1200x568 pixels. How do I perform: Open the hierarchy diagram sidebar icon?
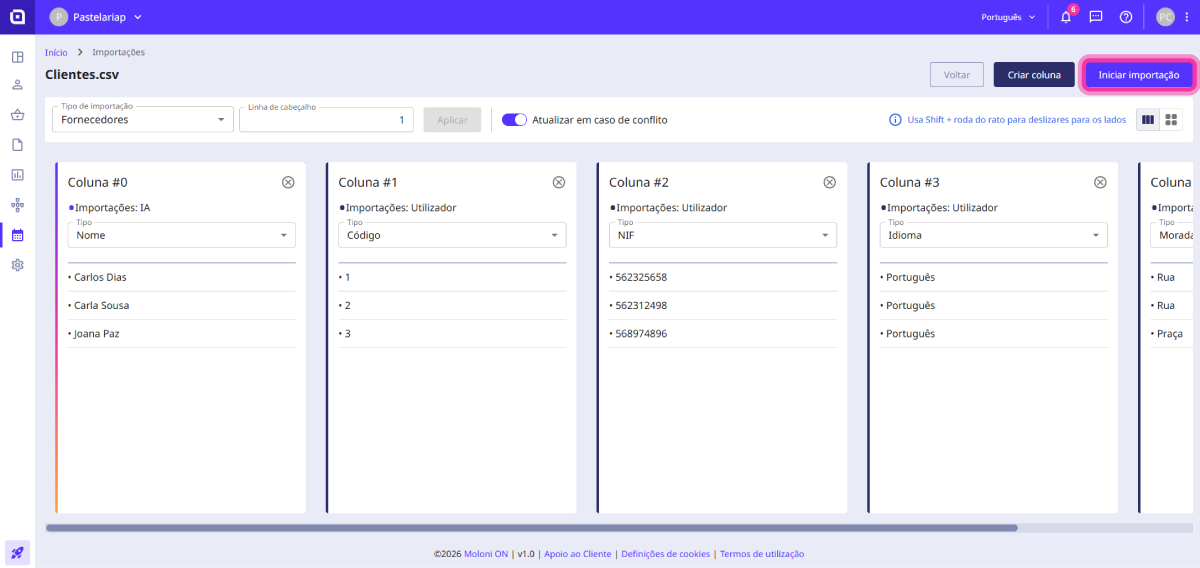pyautogui.click(x=17, y=205)
